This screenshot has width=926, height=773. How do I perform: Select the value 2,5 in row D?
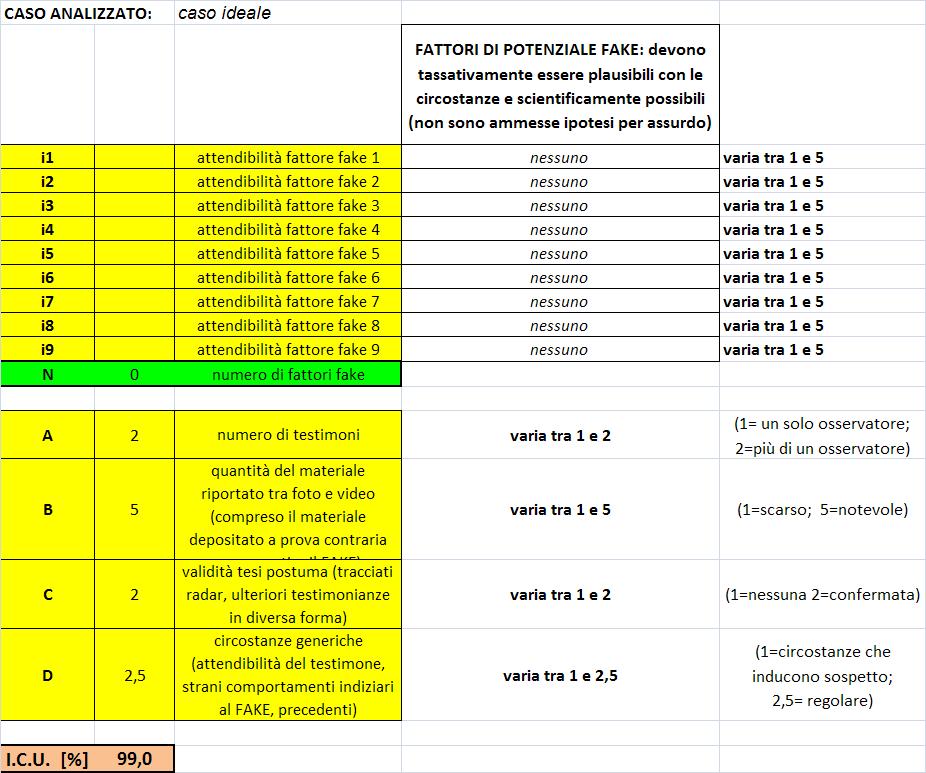(x=134, y=675)
